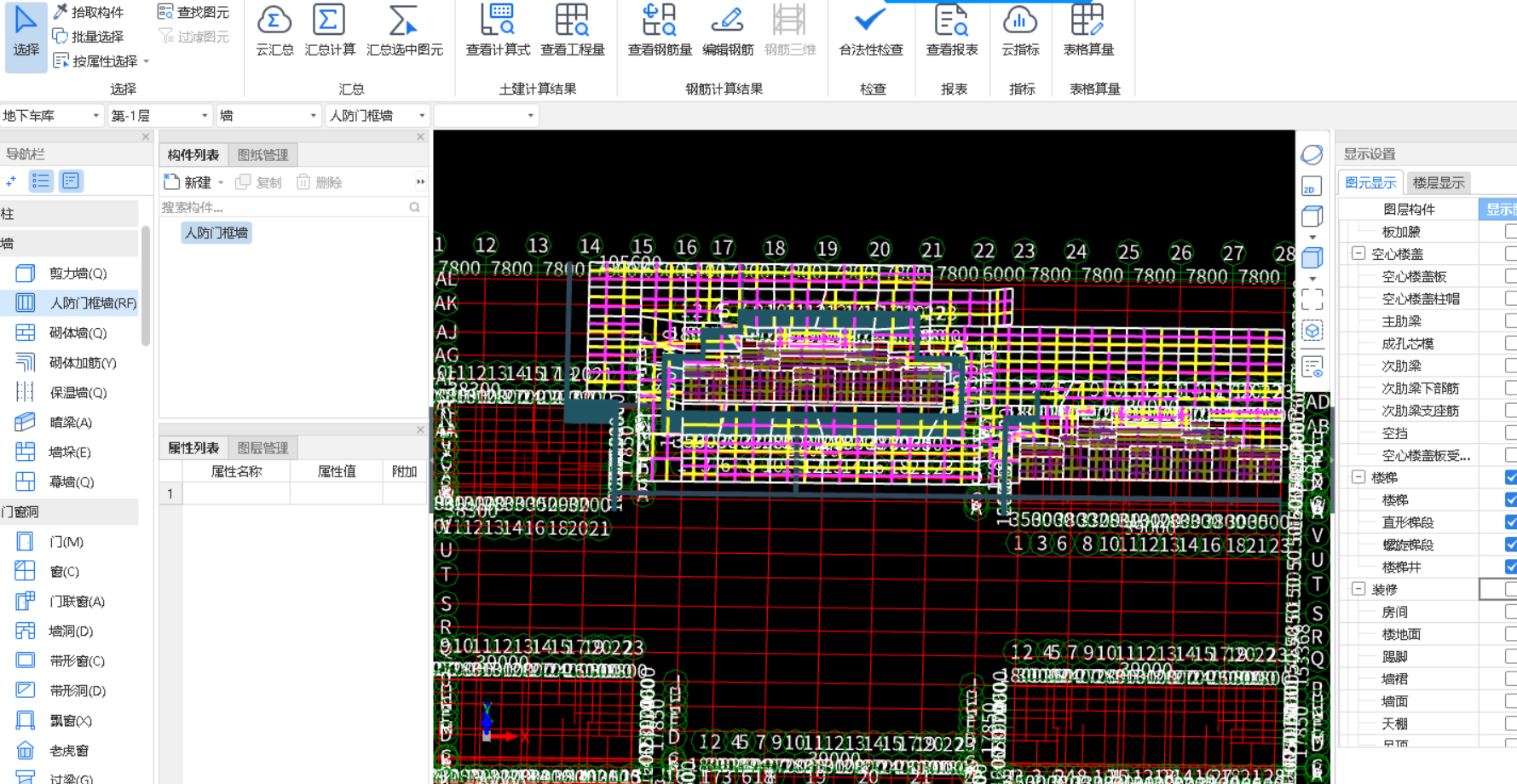
Task: Uncheck 楼梯井 display checkbox
Action: pyautogui.click(x=1510, y=566)
